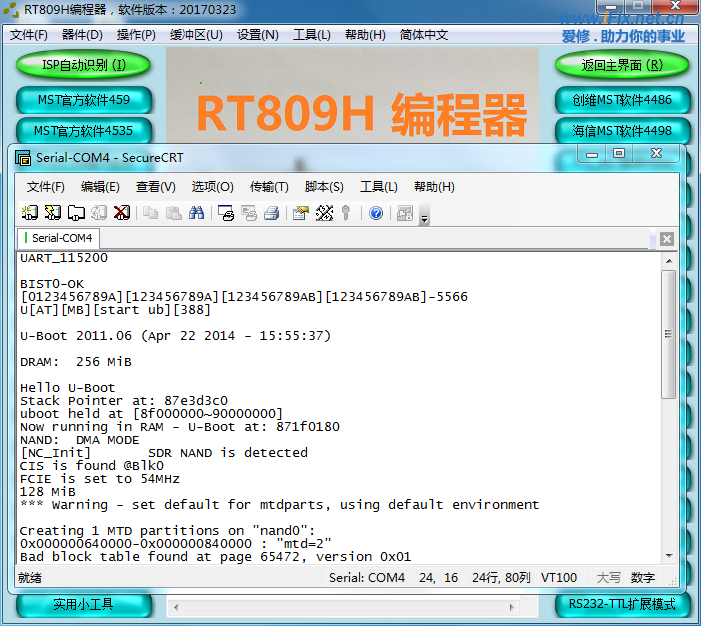Open RT809H 设置(N) menu
The image size is (701, 626).
[258, 34]
